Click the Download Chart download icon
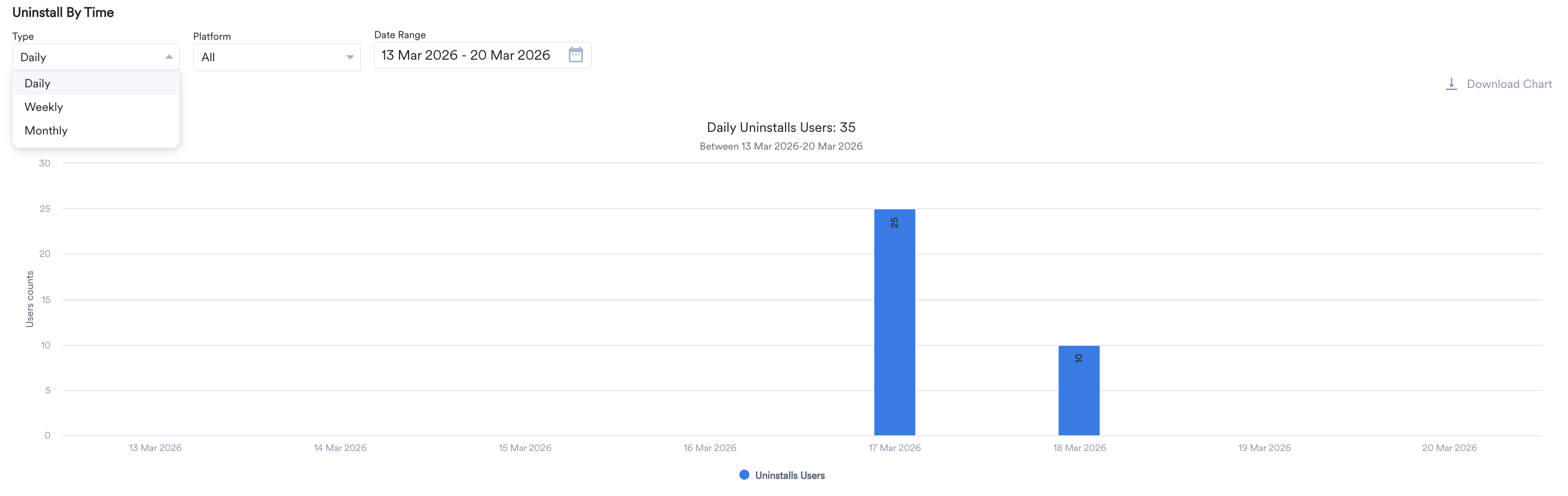The image size is (1568, 496). 1452,84
